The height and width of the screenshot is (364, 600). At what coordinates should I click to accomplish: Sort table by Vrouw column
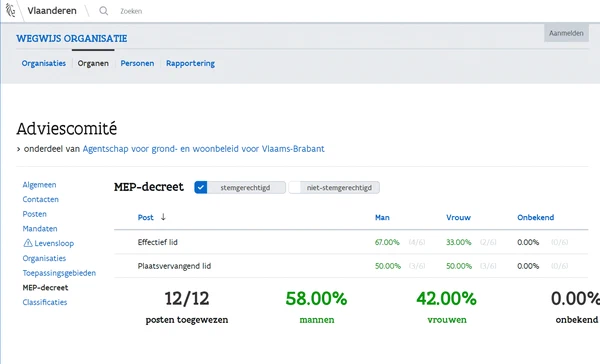pyautogui.click(x=458, y=217)
